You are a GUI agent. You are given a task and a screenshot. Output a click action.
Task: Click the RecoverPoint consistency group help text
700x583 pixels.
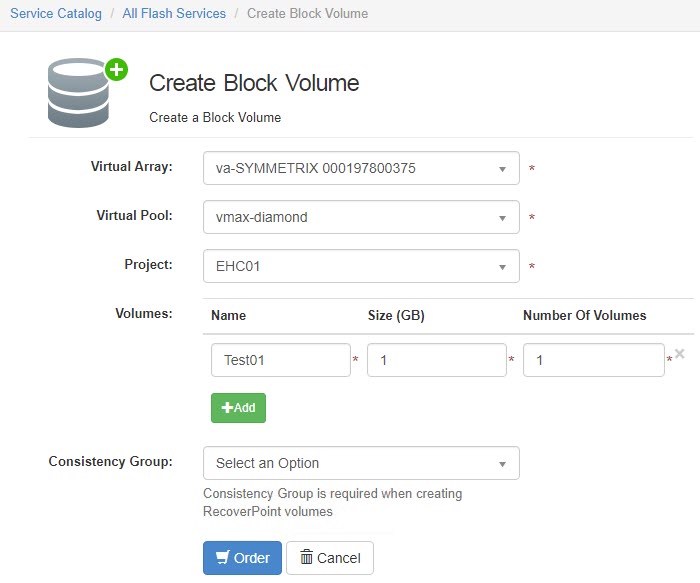[x=333, y=503]
